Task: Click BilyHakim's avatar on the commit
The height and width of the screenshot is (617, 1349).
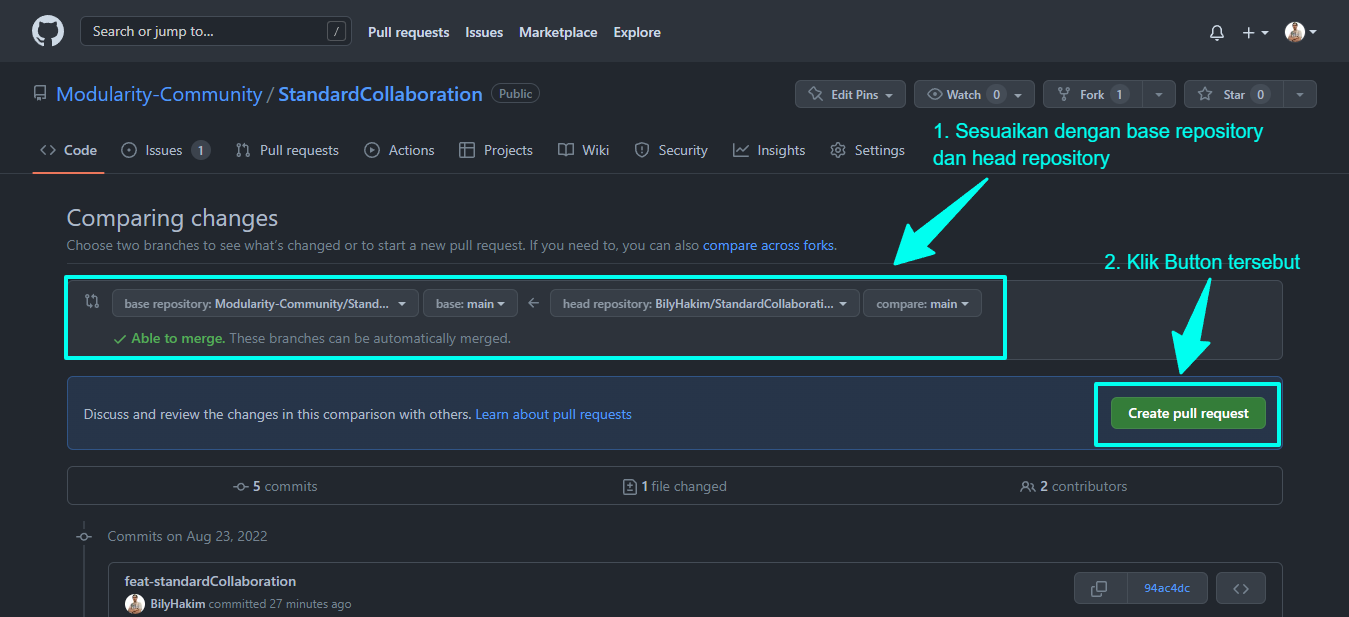Action: (135, 603)
